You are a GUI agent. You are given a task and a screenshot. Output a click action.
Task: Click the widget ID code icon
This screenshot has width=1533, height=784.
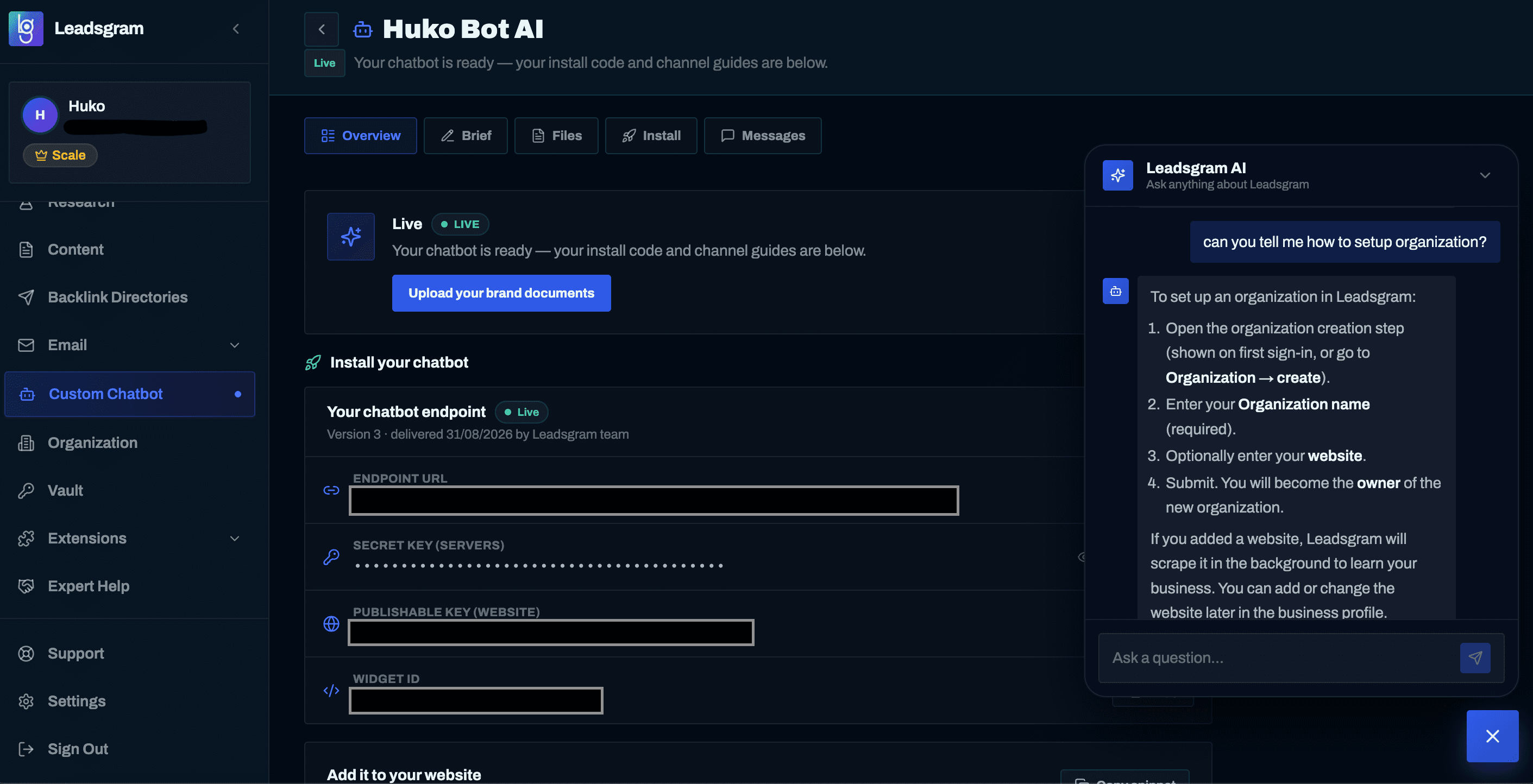[x=331, y=691]
